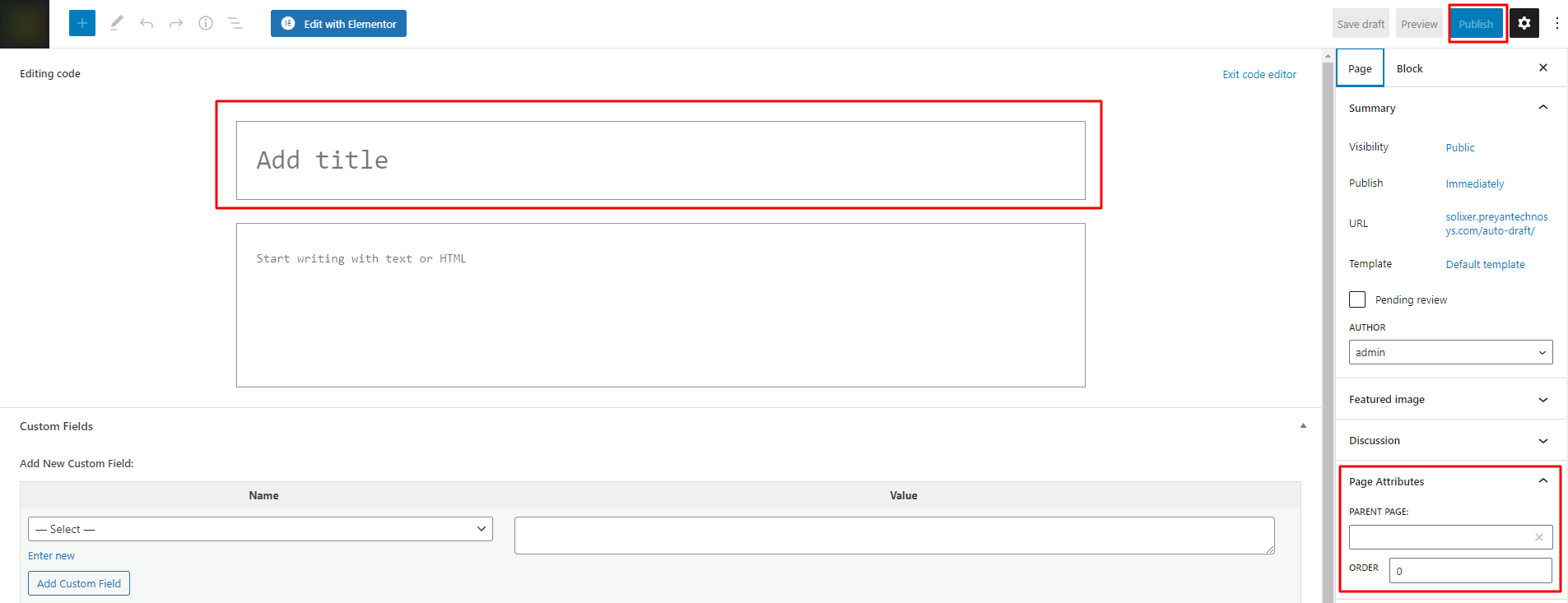Click the Add title field
This screenshot has height=603, width=1568.
click(660, 160)
